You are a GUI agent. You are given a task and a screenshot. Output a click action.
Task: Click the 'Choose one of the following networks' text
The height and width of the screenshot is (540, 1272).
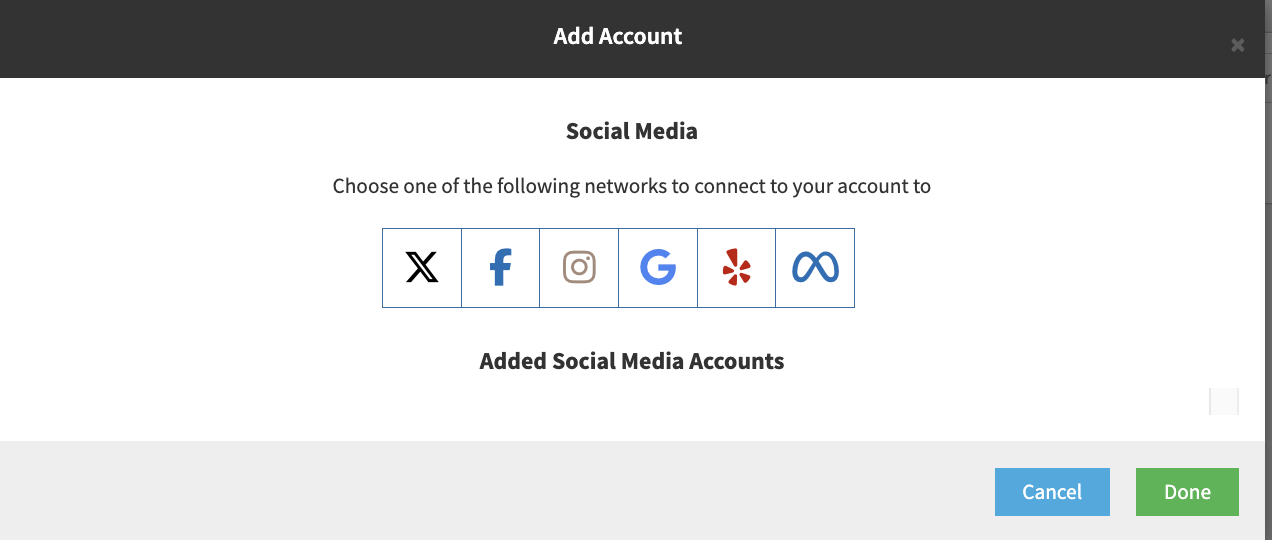pos(632,186)
